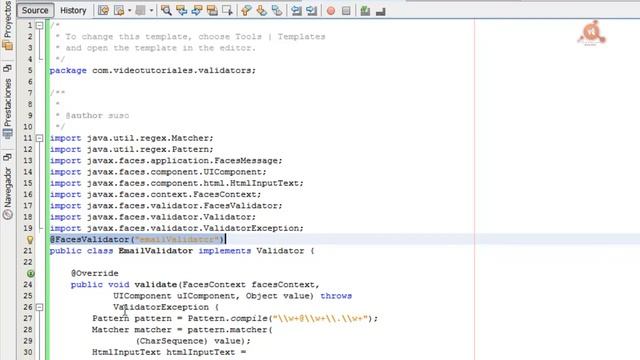This screenshot has height=360, width=640.
Task: Toggle the Highlight Search icon
Action: click(x=212, y=11)
